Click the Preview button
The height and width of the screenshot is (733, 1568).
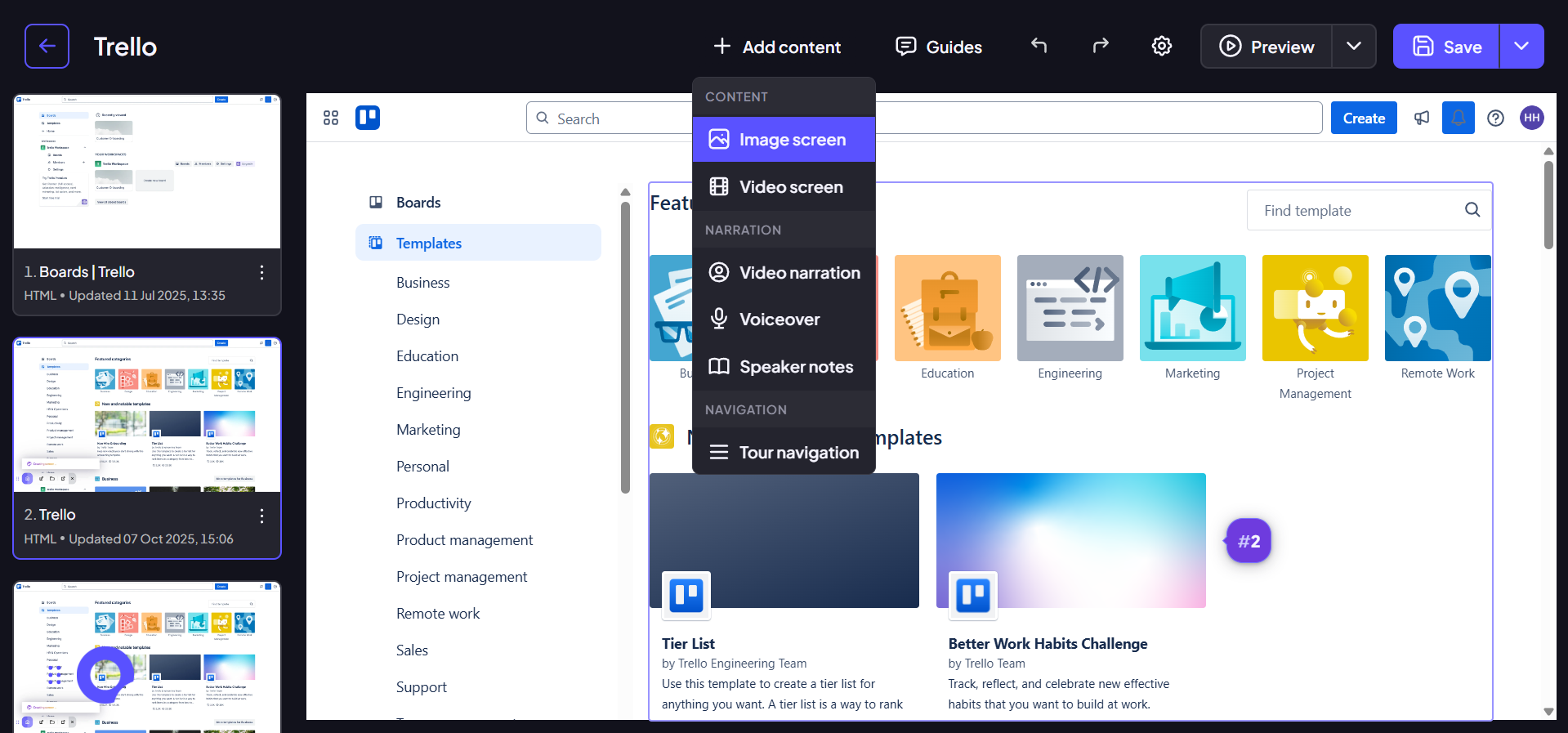1266,47
